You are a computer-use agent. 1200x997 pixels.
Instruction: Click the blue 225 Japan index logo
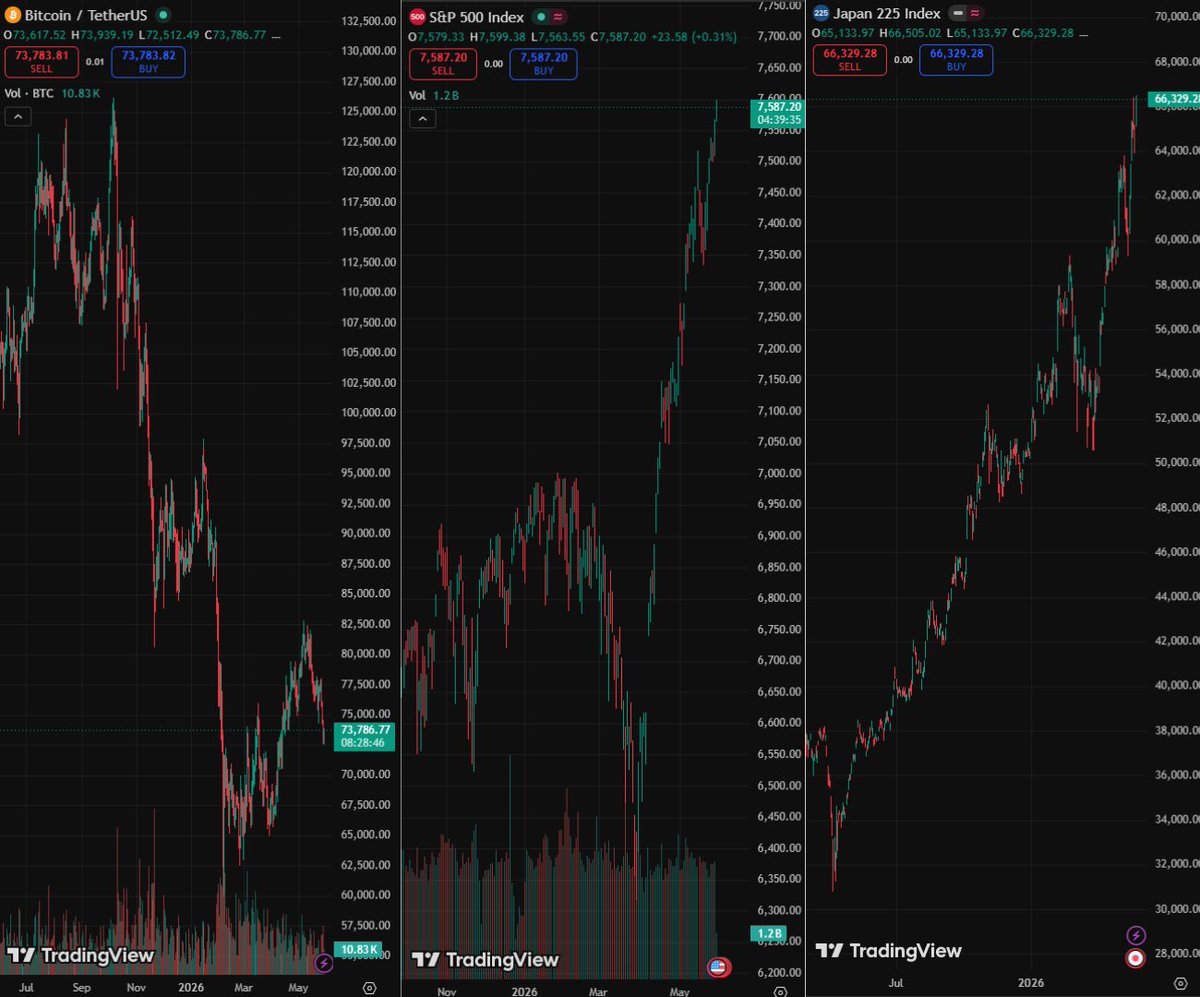tap(821, 13)
